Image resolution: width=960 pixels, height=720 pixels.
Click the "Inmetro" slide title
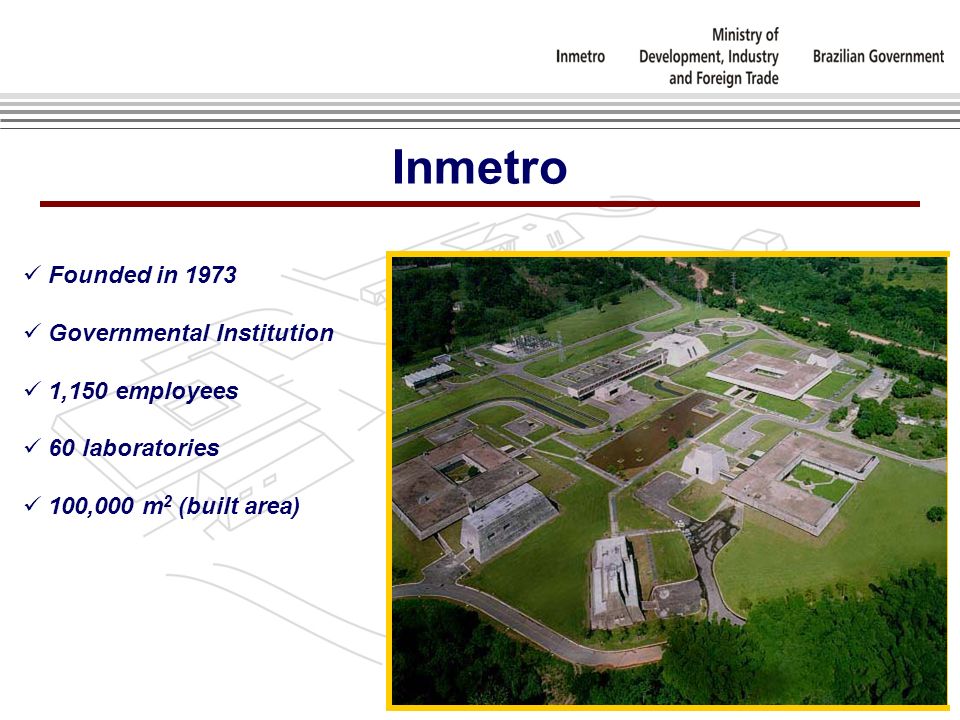[479, 167]
